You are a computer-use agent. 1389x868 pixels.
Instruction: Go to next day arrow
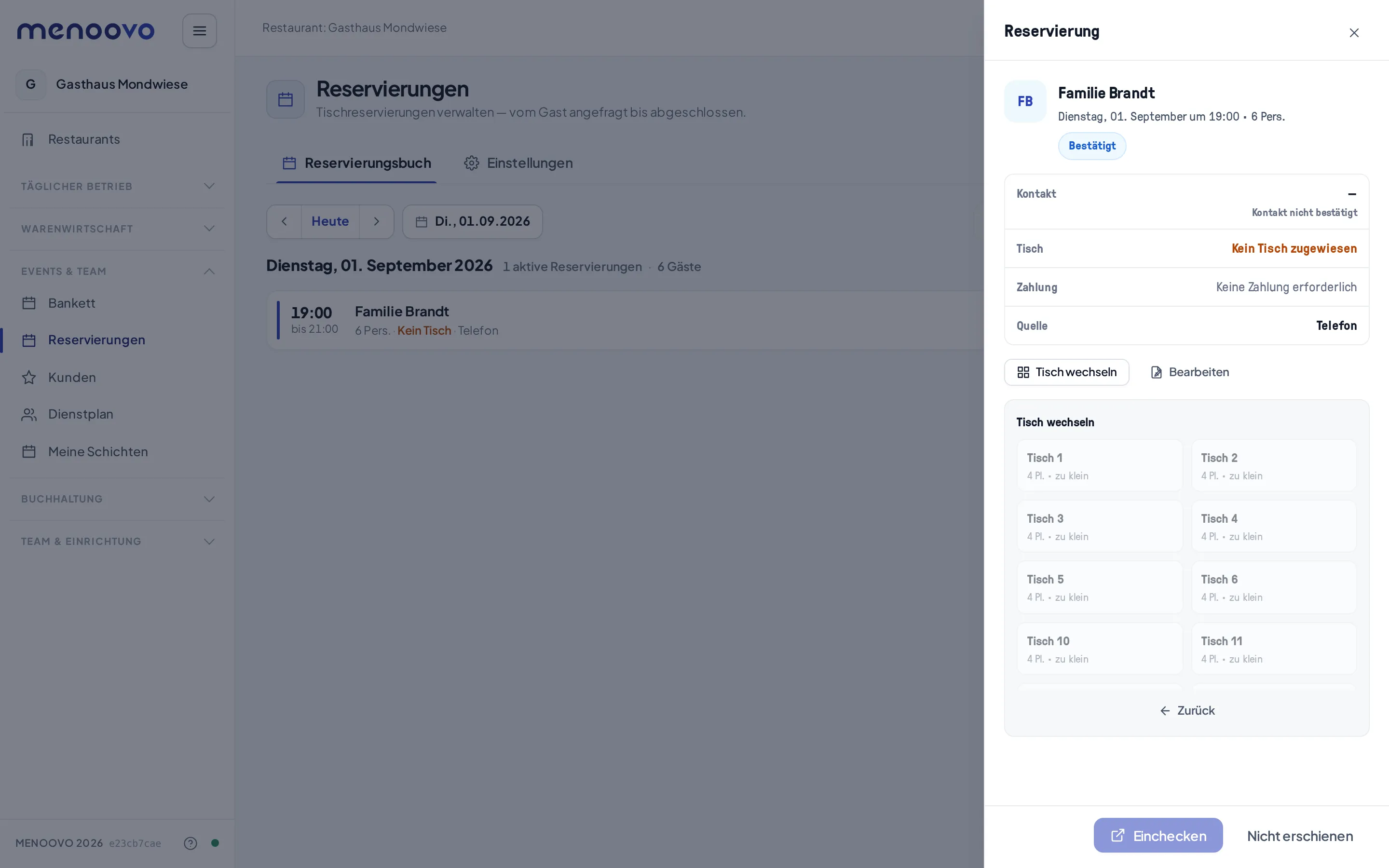[x=377, y=222]
